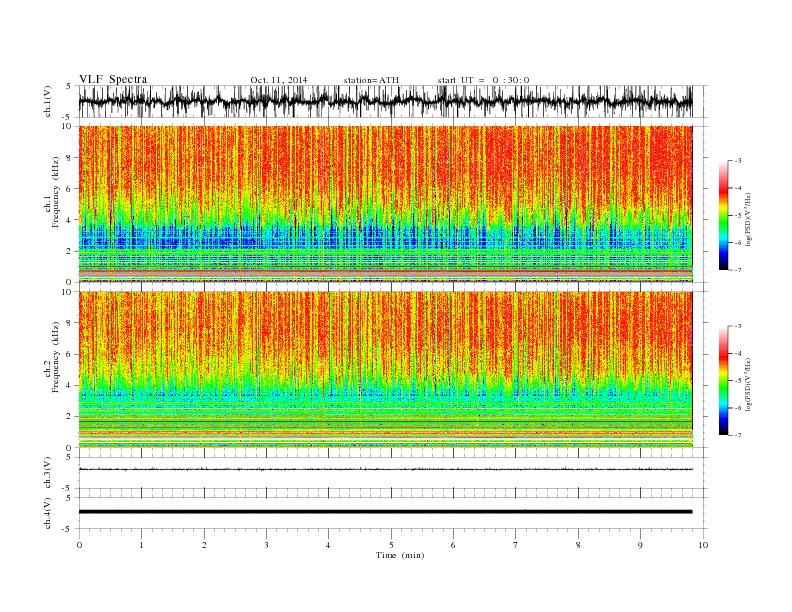Image resolution: width=792 pixels, height=612 pixels.
Task: Click the Time axis tick label "3"
Action: [266, 545]
